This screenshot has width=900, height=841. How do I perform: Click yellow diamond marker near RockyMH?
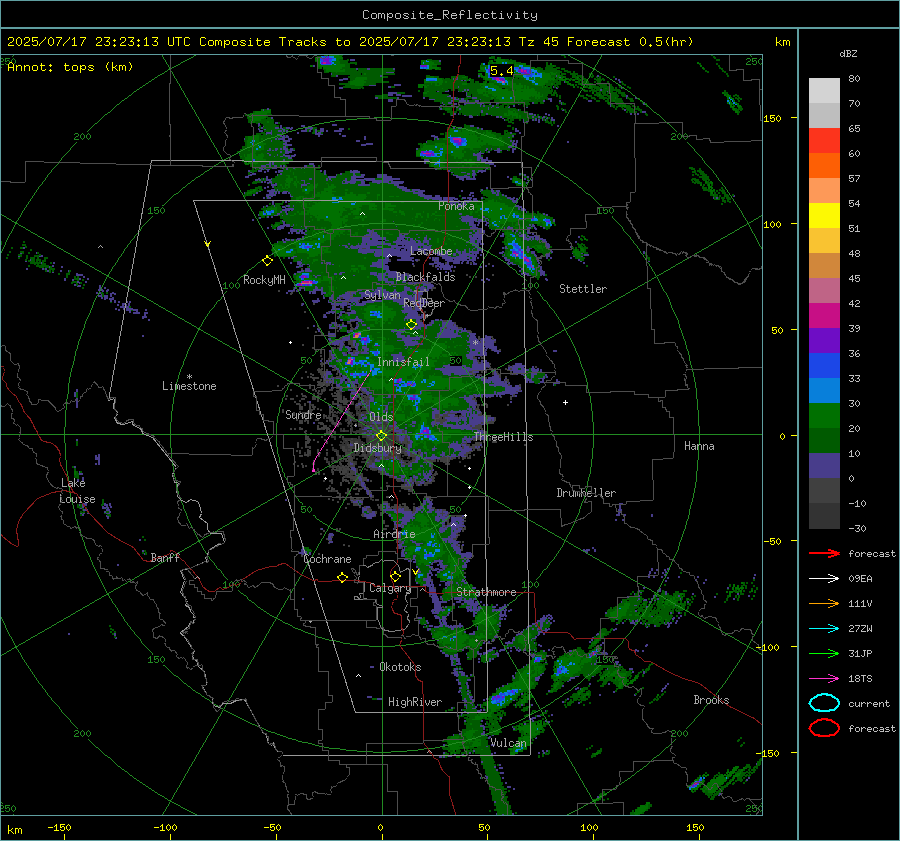[x=267, y=261]
